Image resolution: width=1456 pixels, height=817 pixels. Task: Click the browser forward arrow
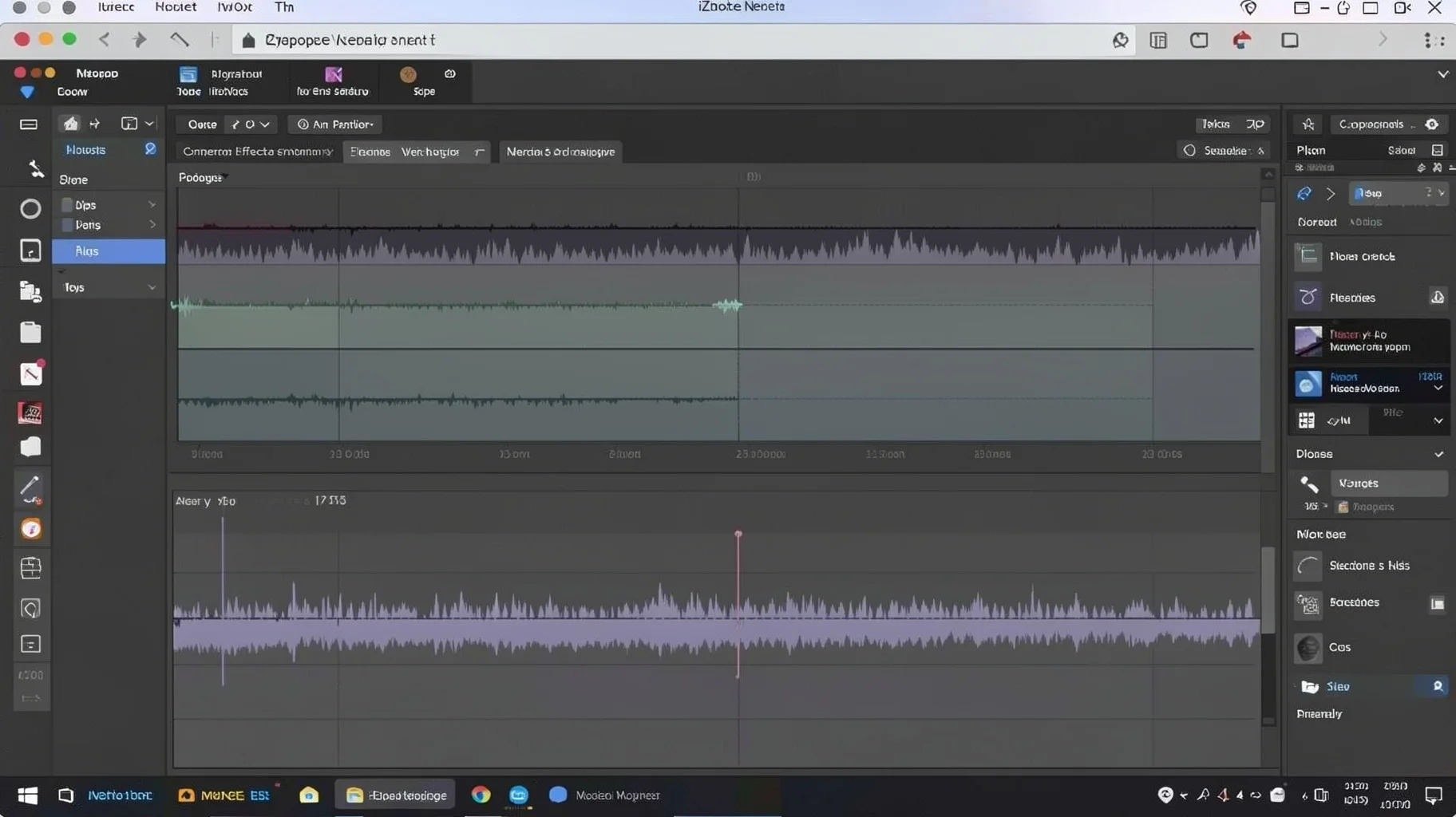click(x=140, y=40)
